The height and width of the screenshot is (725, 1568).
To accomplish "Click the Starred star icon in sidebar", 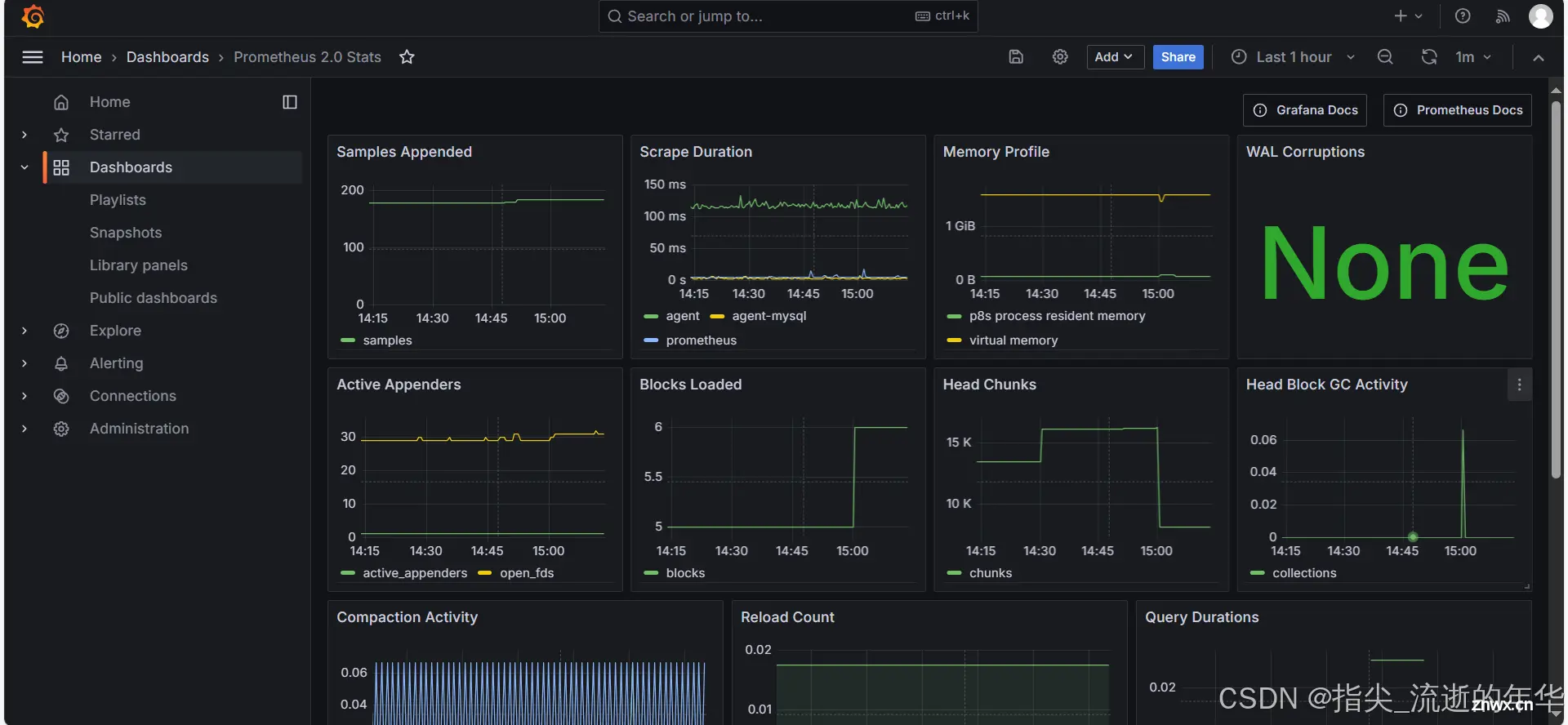I will point(61,135).
